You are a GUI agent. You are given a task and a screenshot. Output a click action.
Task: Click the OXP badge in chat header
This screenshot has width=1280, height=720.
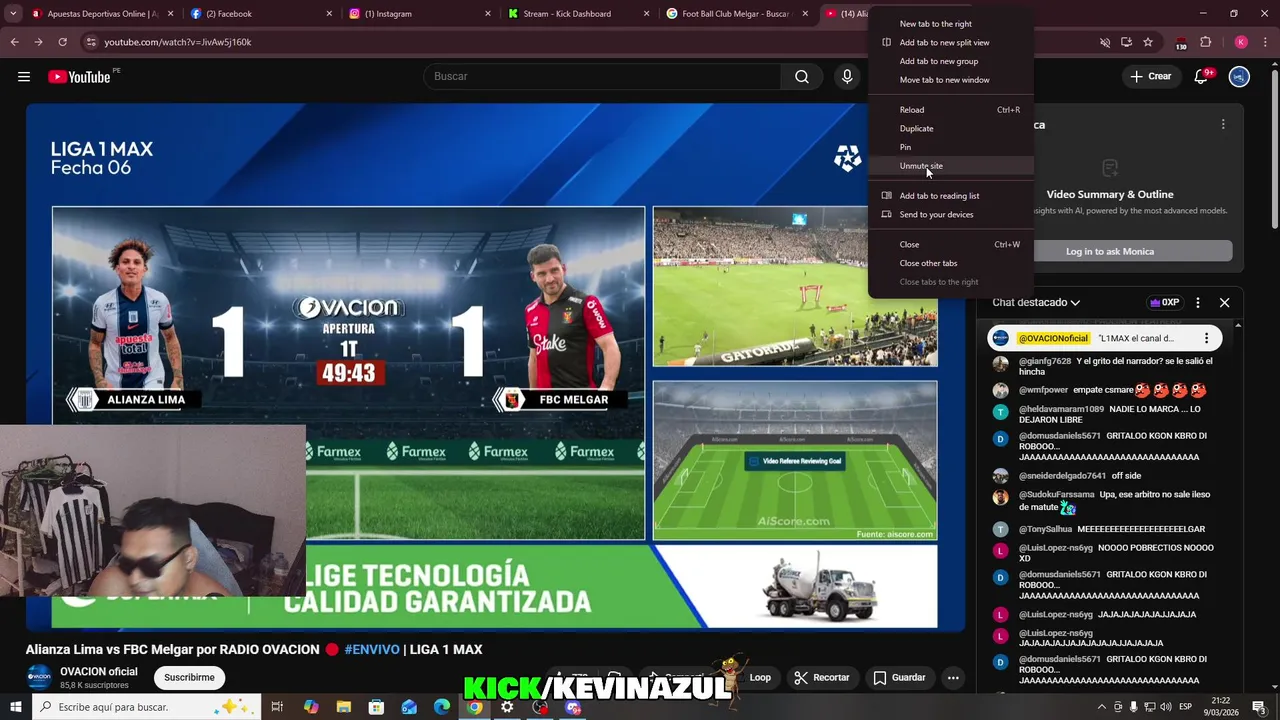(x=1165, y=302)
